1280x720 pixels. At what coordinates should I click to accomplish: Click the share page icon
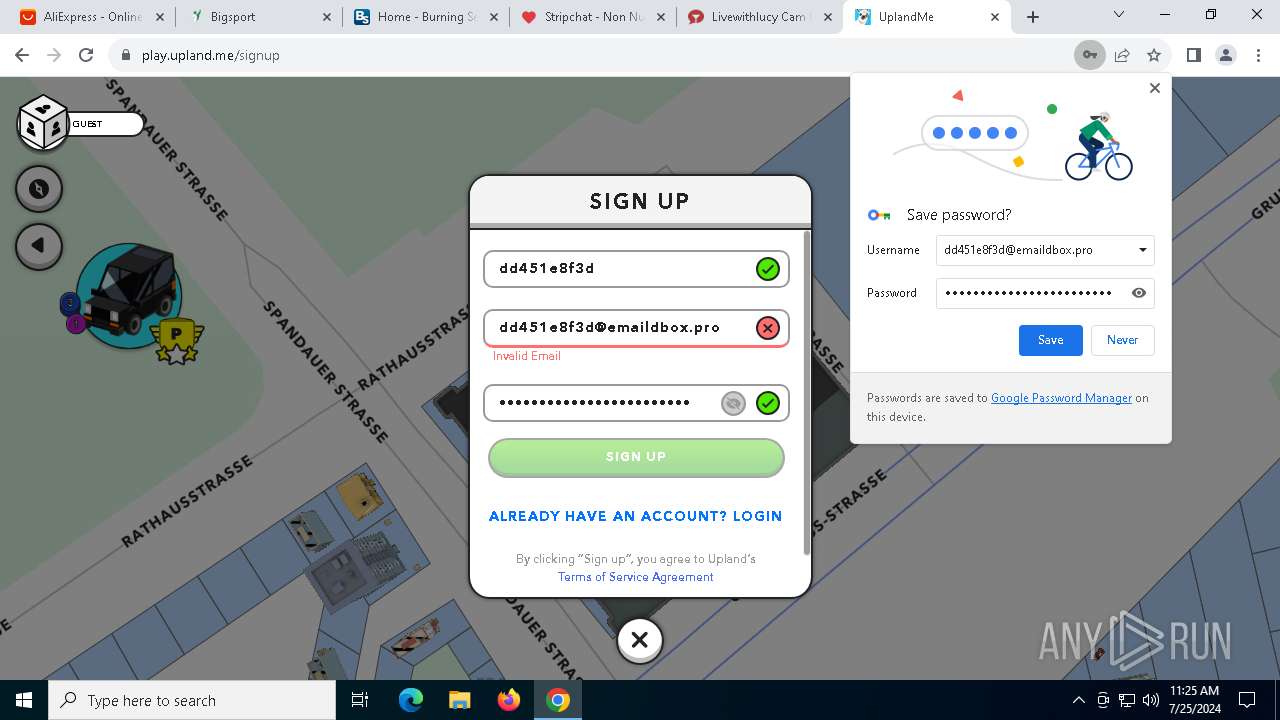[1122, 55]
